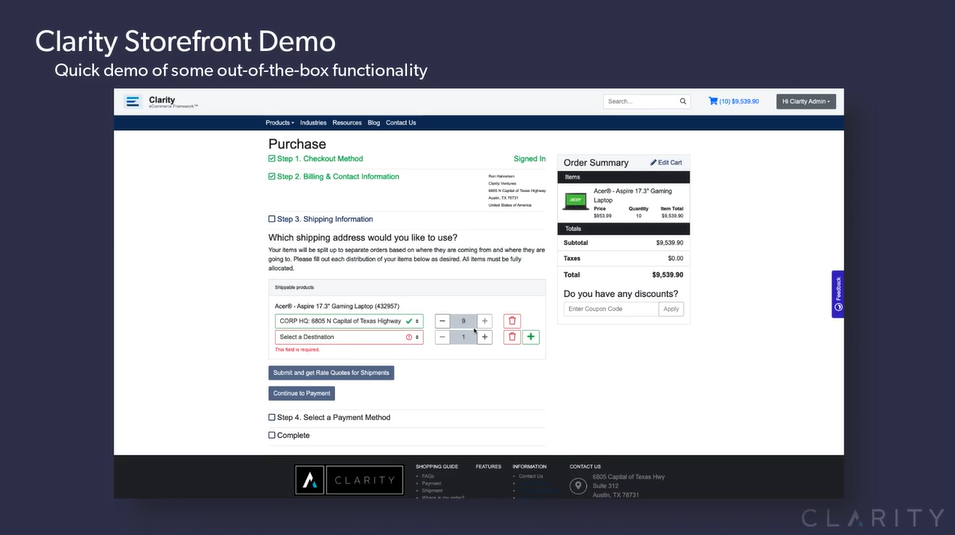Toggle Step 1 Checkout Method checkbox
Viewport: 955px width, 535px height.
click(272, 158)
